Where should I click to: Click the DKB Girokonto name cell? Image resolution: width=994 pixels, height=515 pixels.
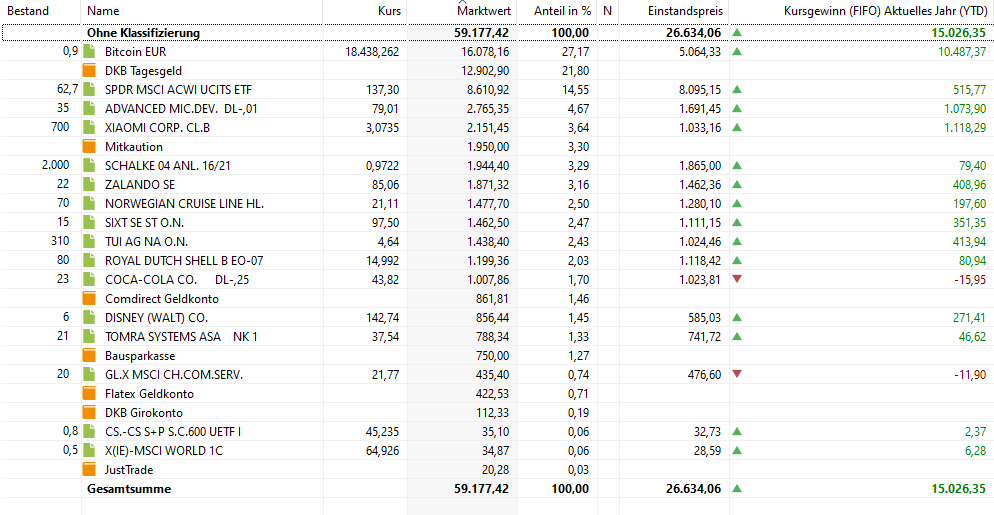(144, 412)
